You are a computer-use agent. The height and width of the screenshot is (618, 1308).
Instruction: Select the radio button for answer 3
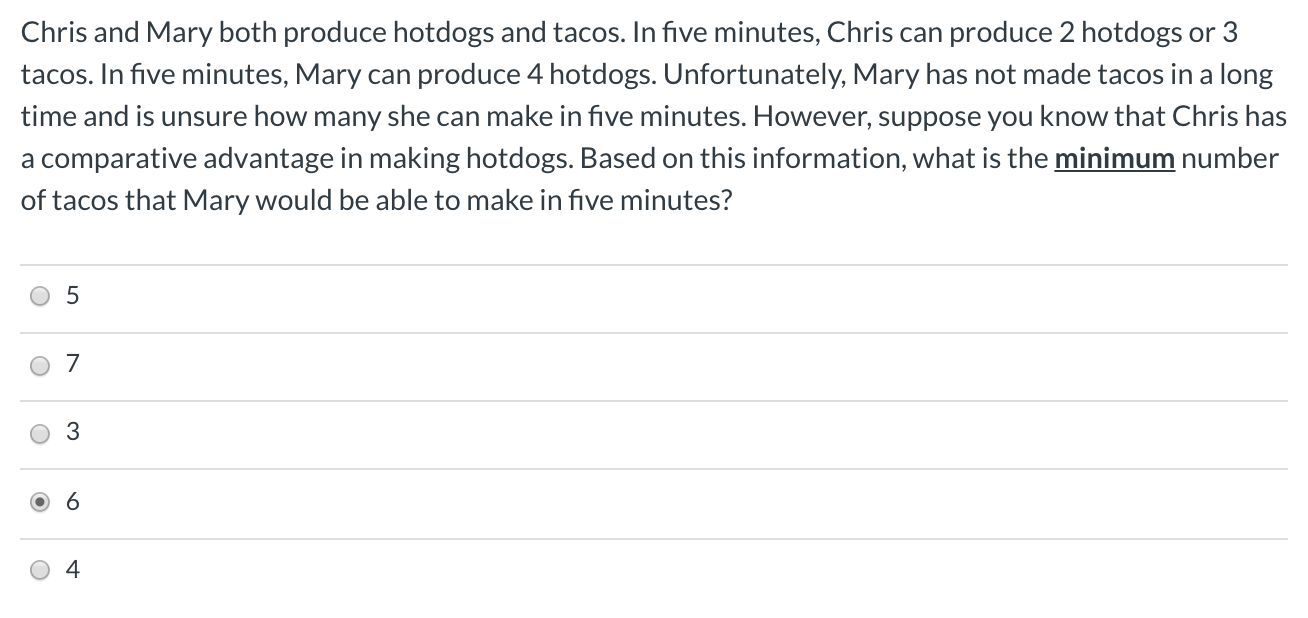40,432
